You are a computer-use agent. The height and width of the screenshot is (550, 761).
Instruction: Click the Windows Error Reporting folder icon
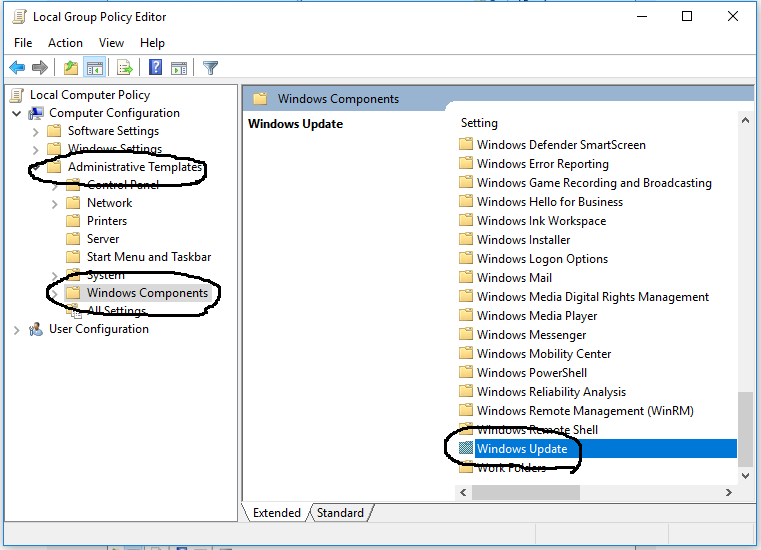point(466,164)
